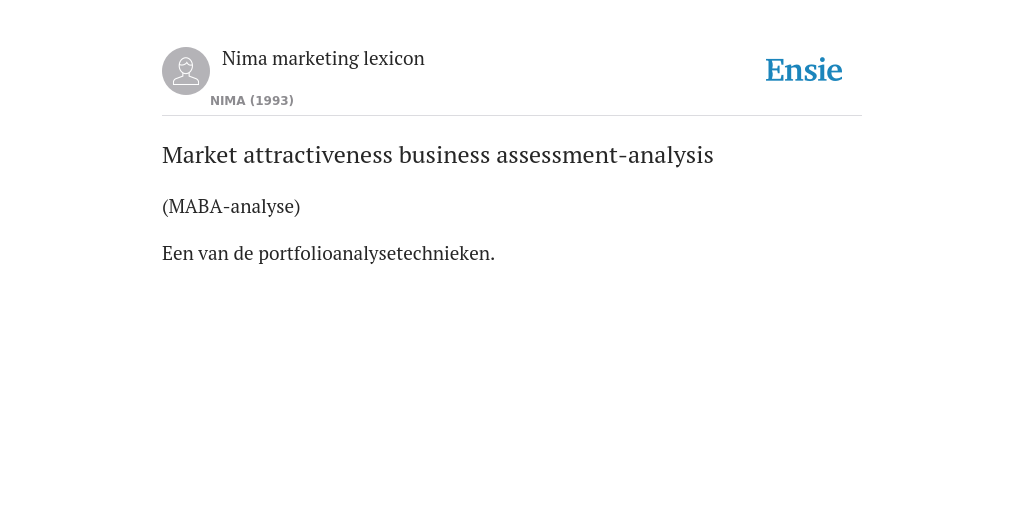Click the Market attractiveness business assessment-analysis heading
Screen dimensions: 1024x512
coord(438,155)
